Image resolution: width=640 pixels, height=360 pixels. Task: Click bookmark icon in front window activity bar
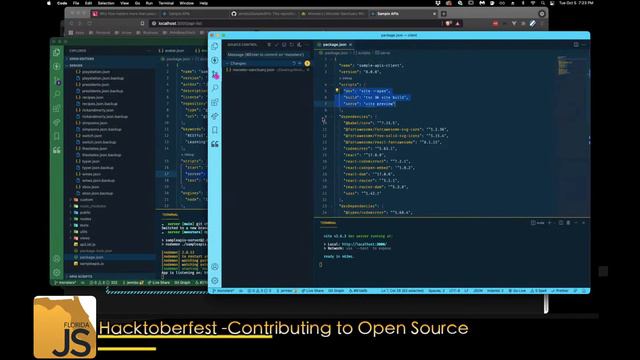[215, 130]
